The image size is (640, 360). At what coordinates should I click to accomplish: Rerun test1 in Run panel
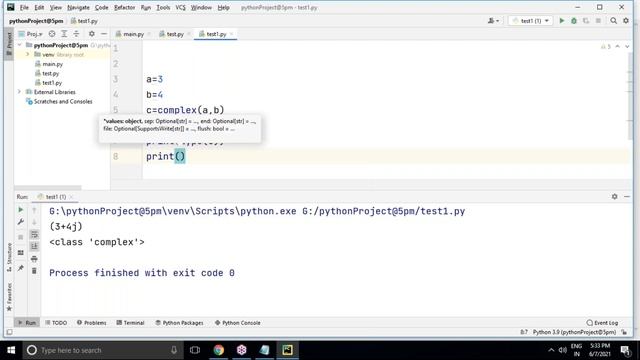coord(20,210)
